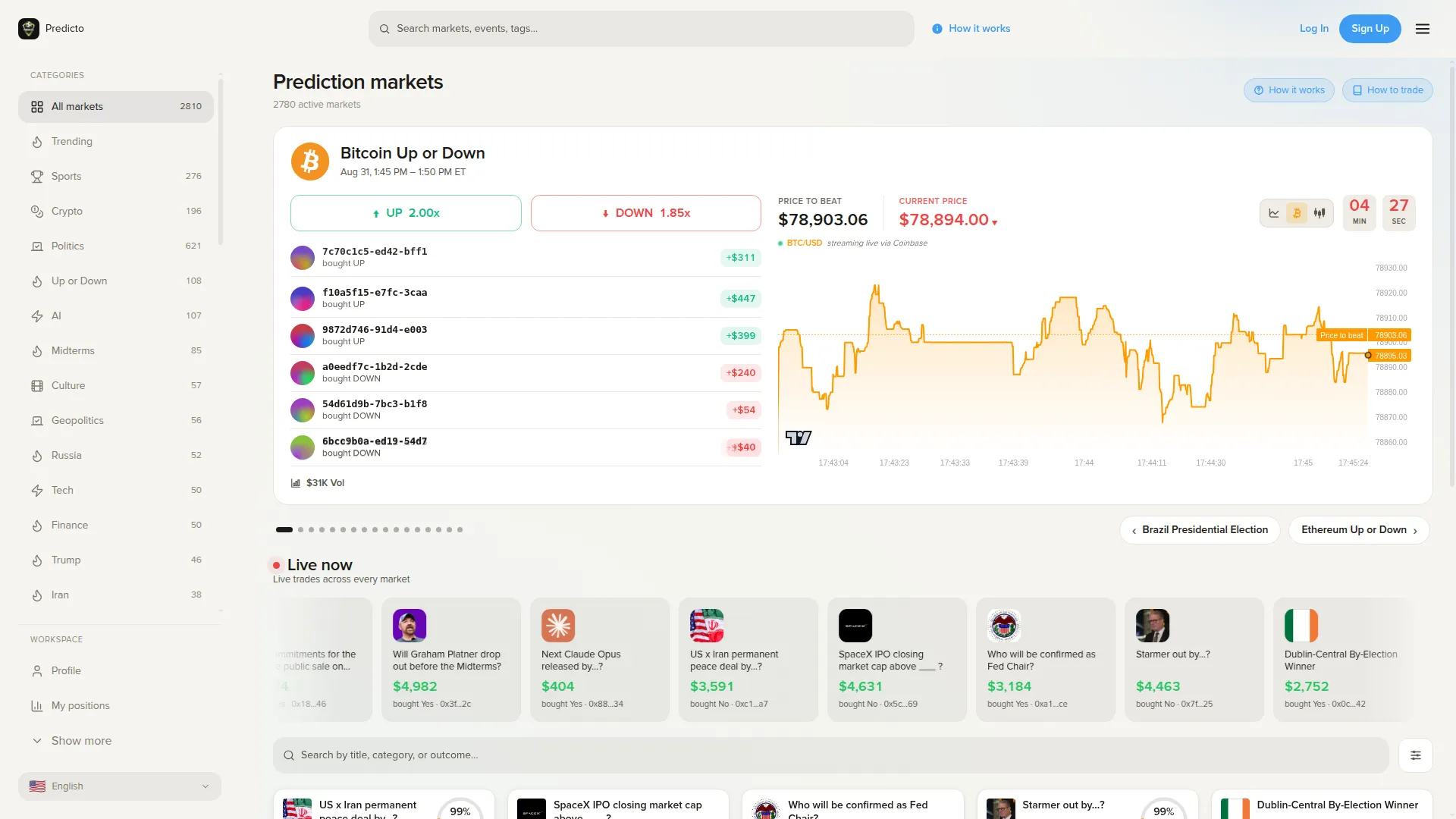
Task: Open the SpaceX IPO live card logo
Action: point(855,626)
